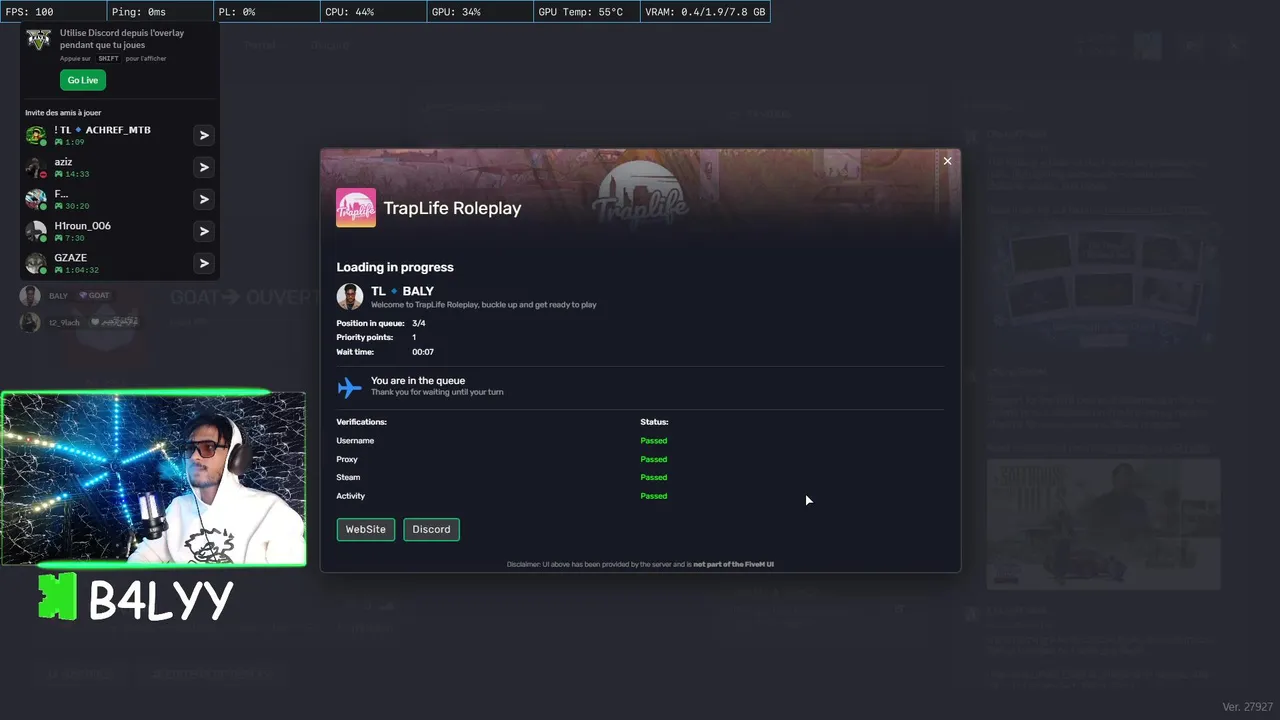Viewport: 1280px width, 720px height.
Task: Click BALY's avatar in background Discord chat
Action: click(x=30, y=296)
